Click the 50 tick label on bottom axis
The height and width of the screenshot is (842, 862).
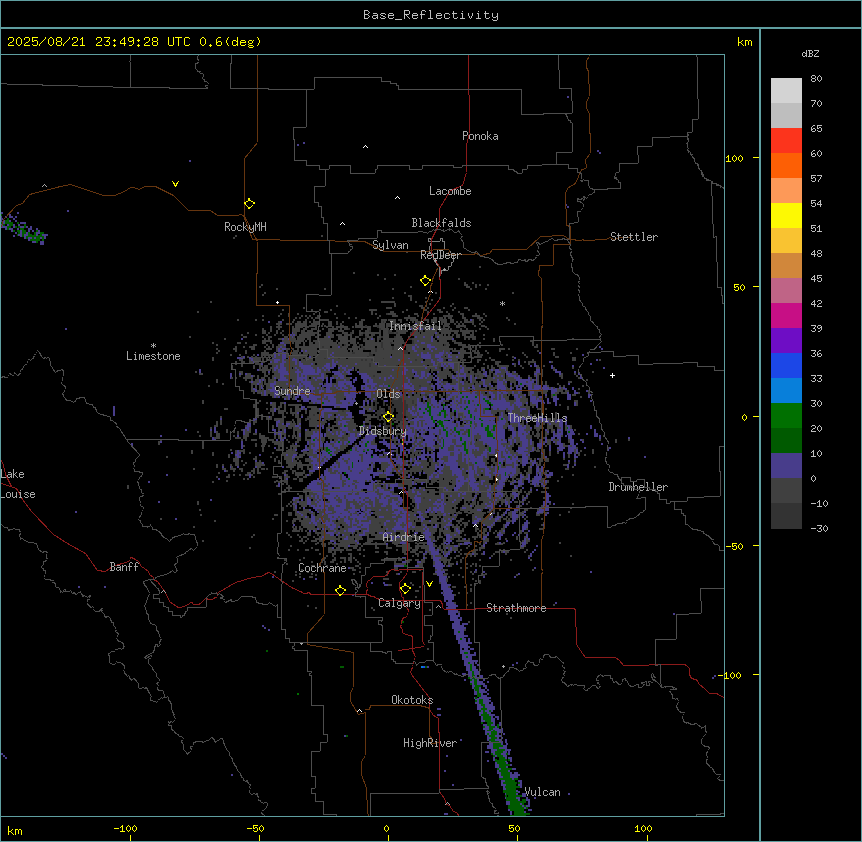514,828
